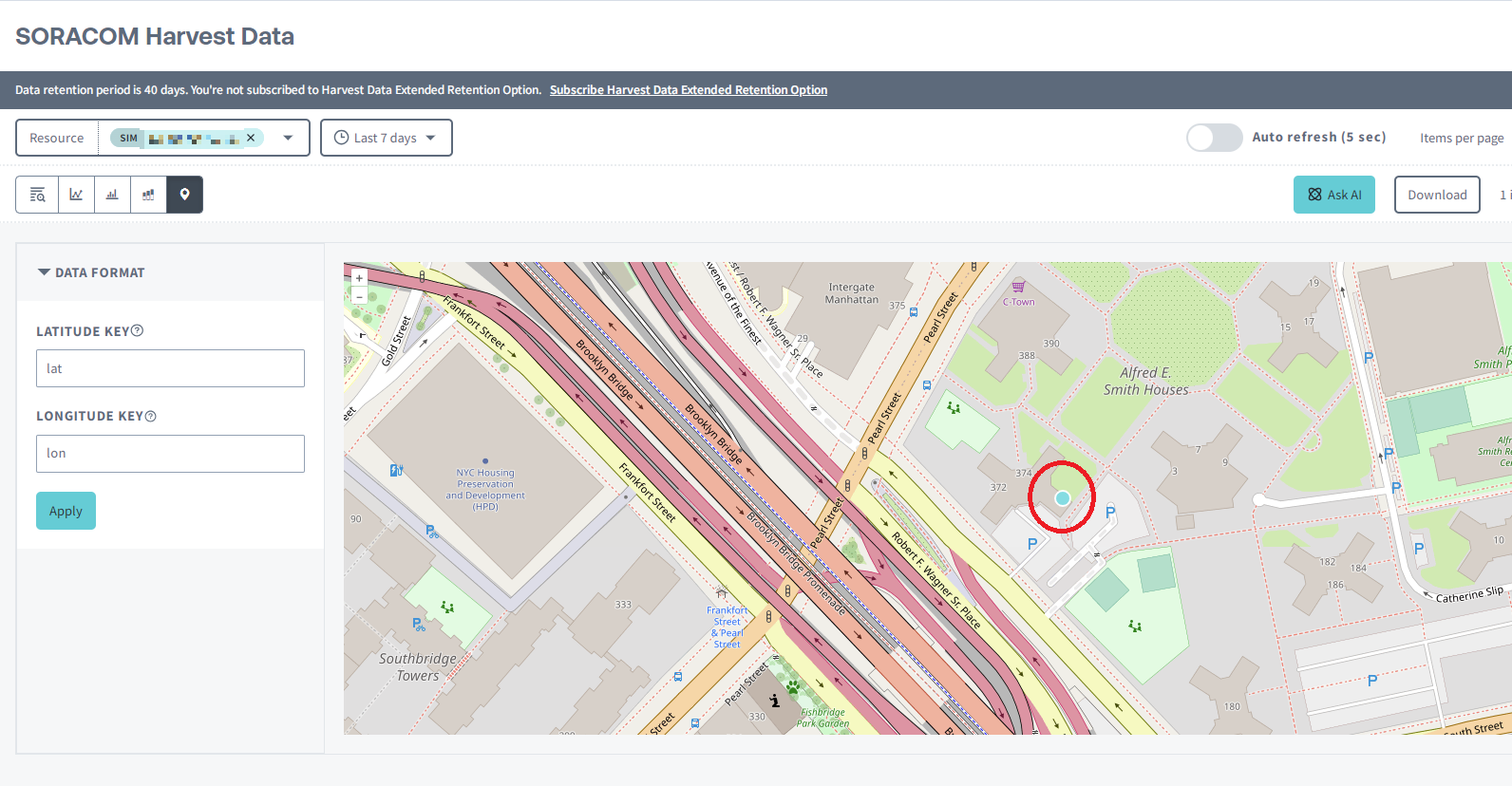Click the blue location marker on map

click(x=1062, y=497)
